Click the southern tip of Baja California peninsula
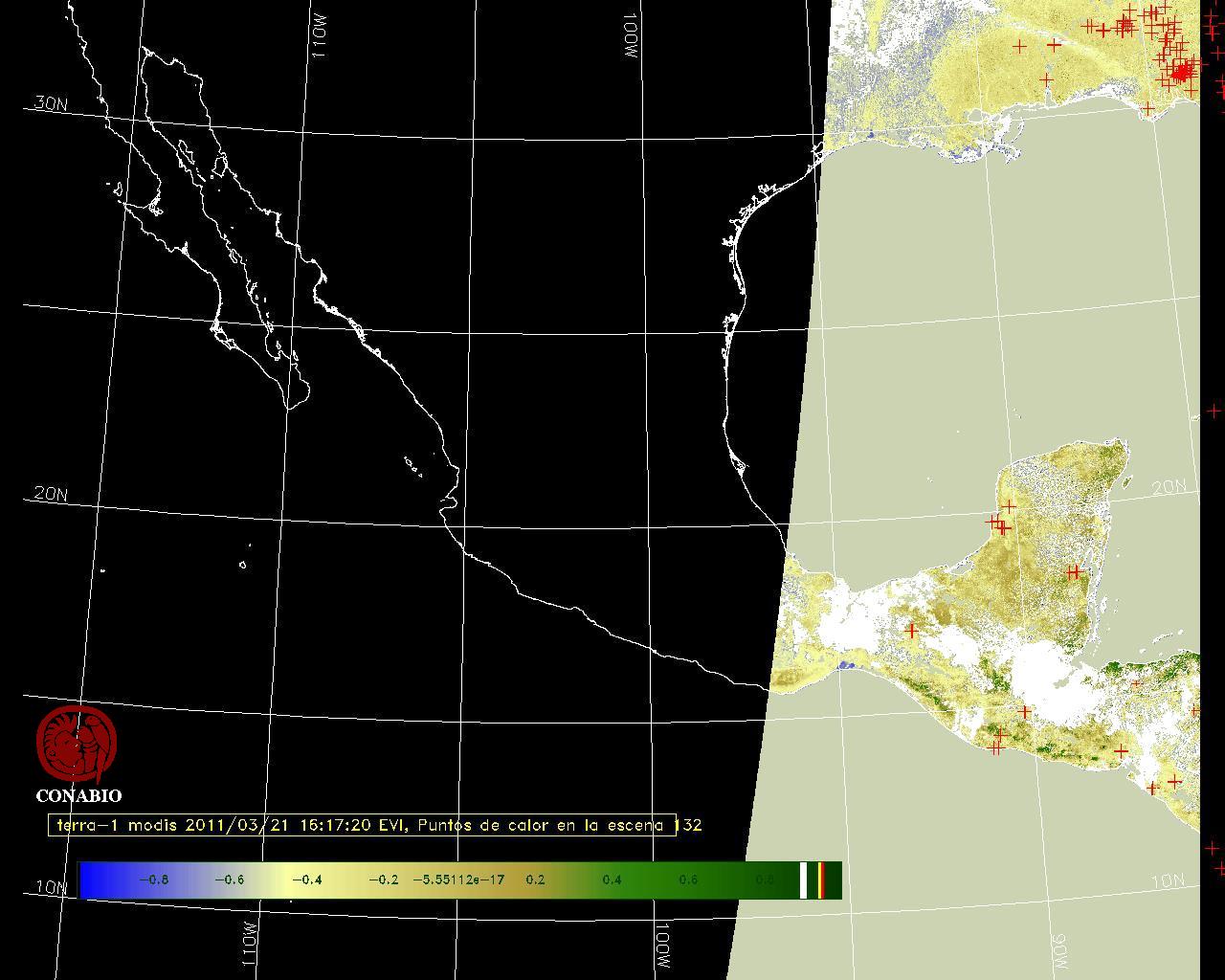This screenshot has width=1225, height=980. 289,407
